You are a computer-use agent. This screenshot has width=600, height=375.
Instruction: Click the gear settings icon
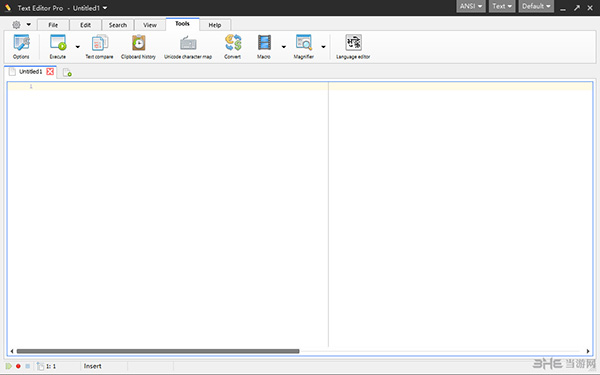tap(16, 25)
